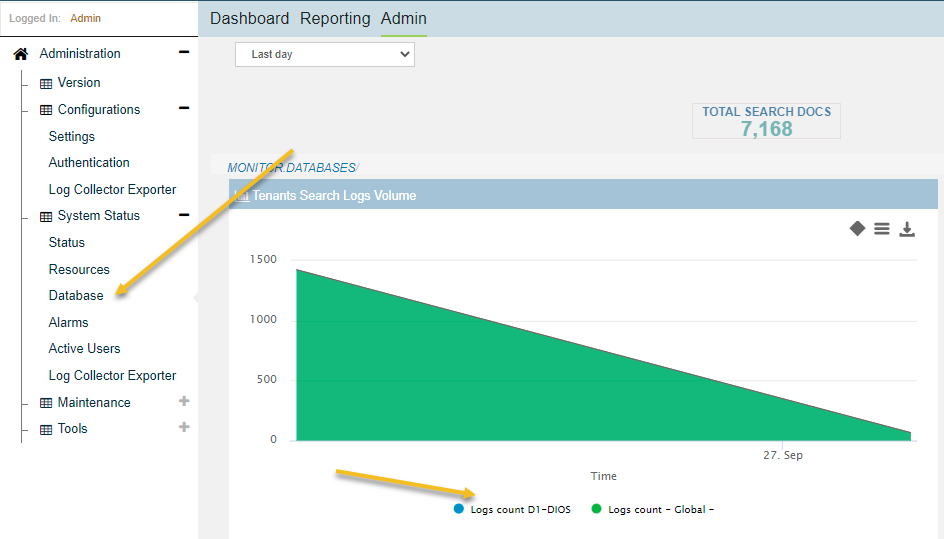The width and height of the screenshot is (944, 539).
Task: Open Settings under Configurations
Action: 72,137
